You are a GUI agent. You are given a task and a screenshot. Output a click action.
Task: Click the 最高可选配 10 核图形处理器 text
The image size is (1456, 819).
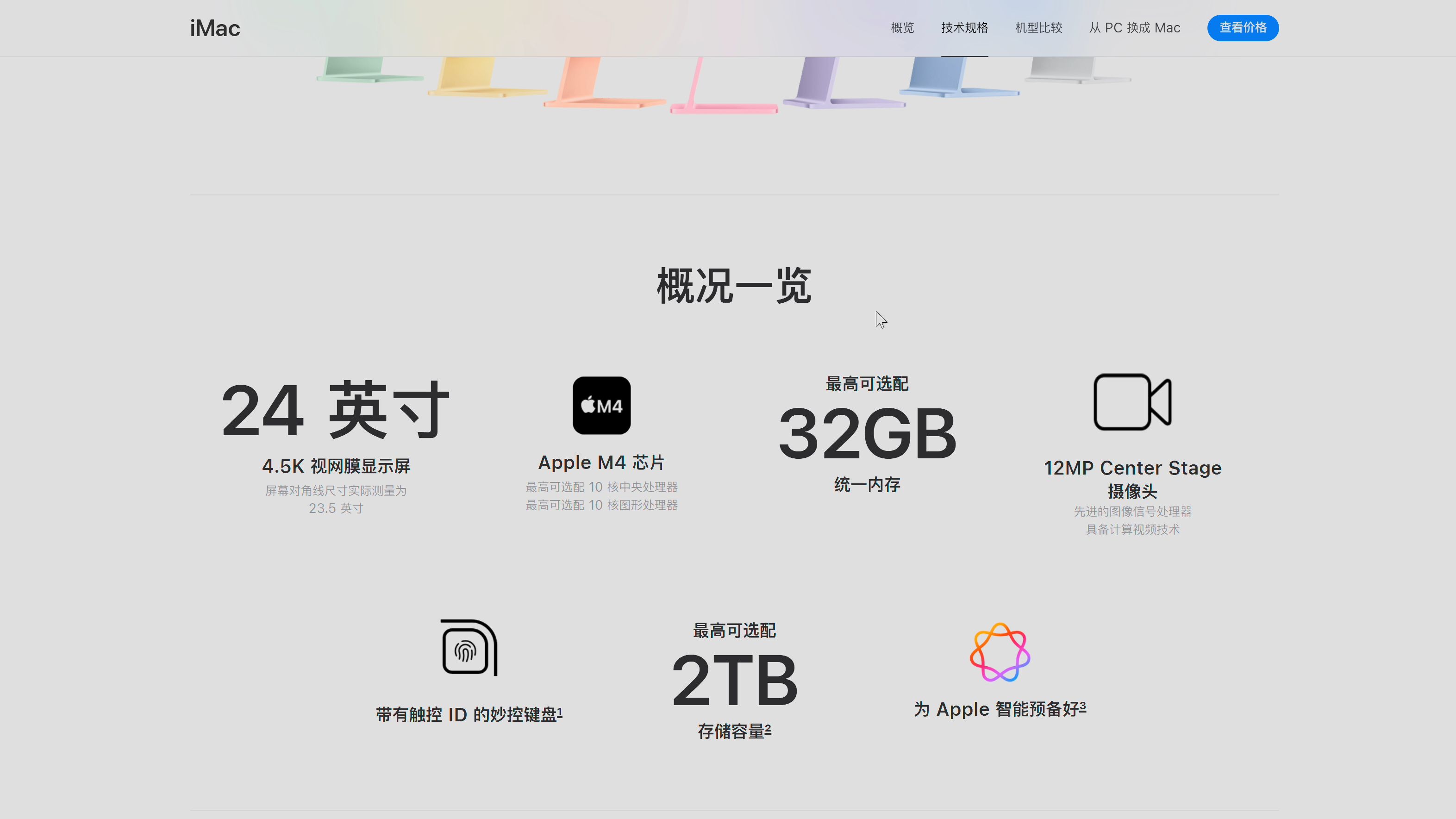[x=601, y=505]
